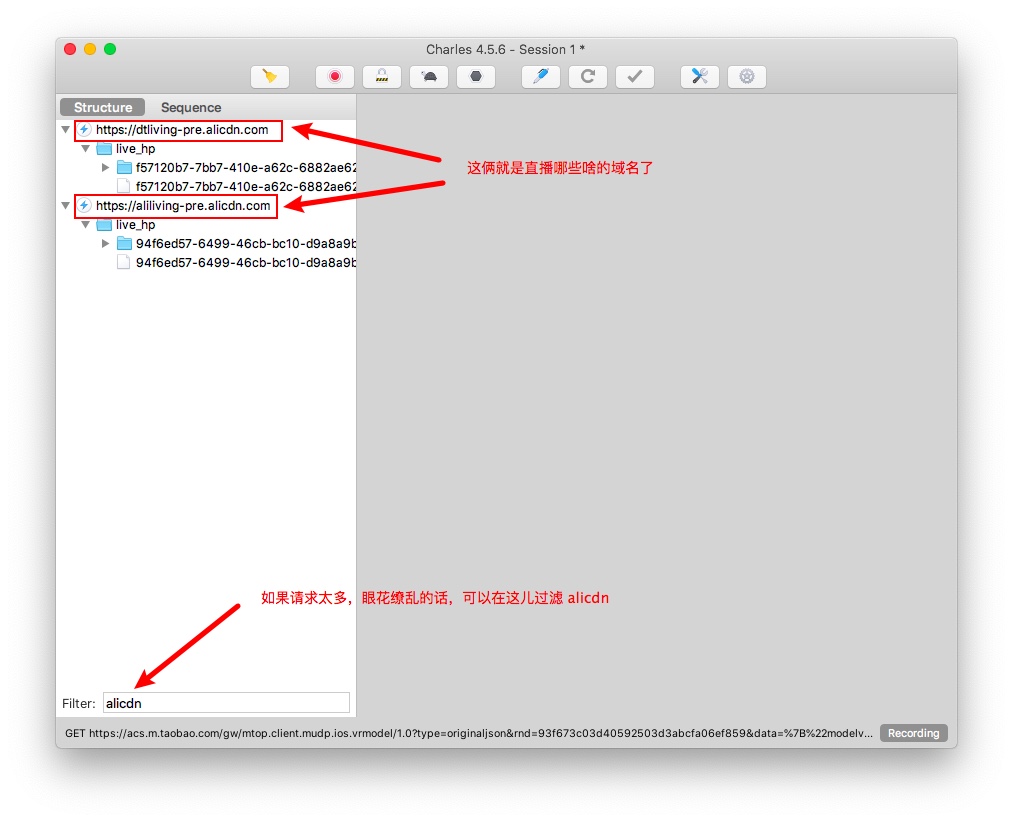Viewport: 1013px width, 822px height.
Task: Click the Repeat request icon
Action: coord(588,76)
